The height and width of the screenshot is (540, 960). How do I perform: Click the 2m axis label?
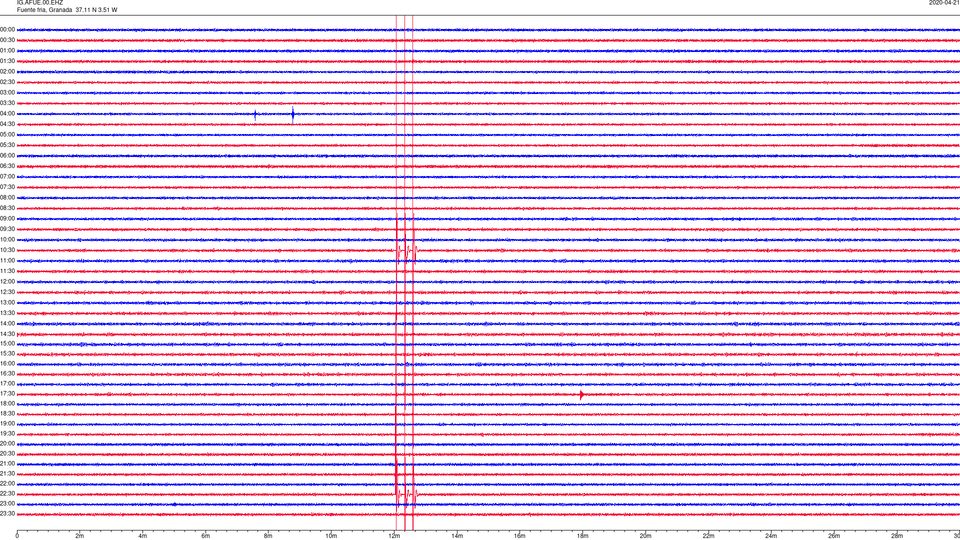pos(80,536)
